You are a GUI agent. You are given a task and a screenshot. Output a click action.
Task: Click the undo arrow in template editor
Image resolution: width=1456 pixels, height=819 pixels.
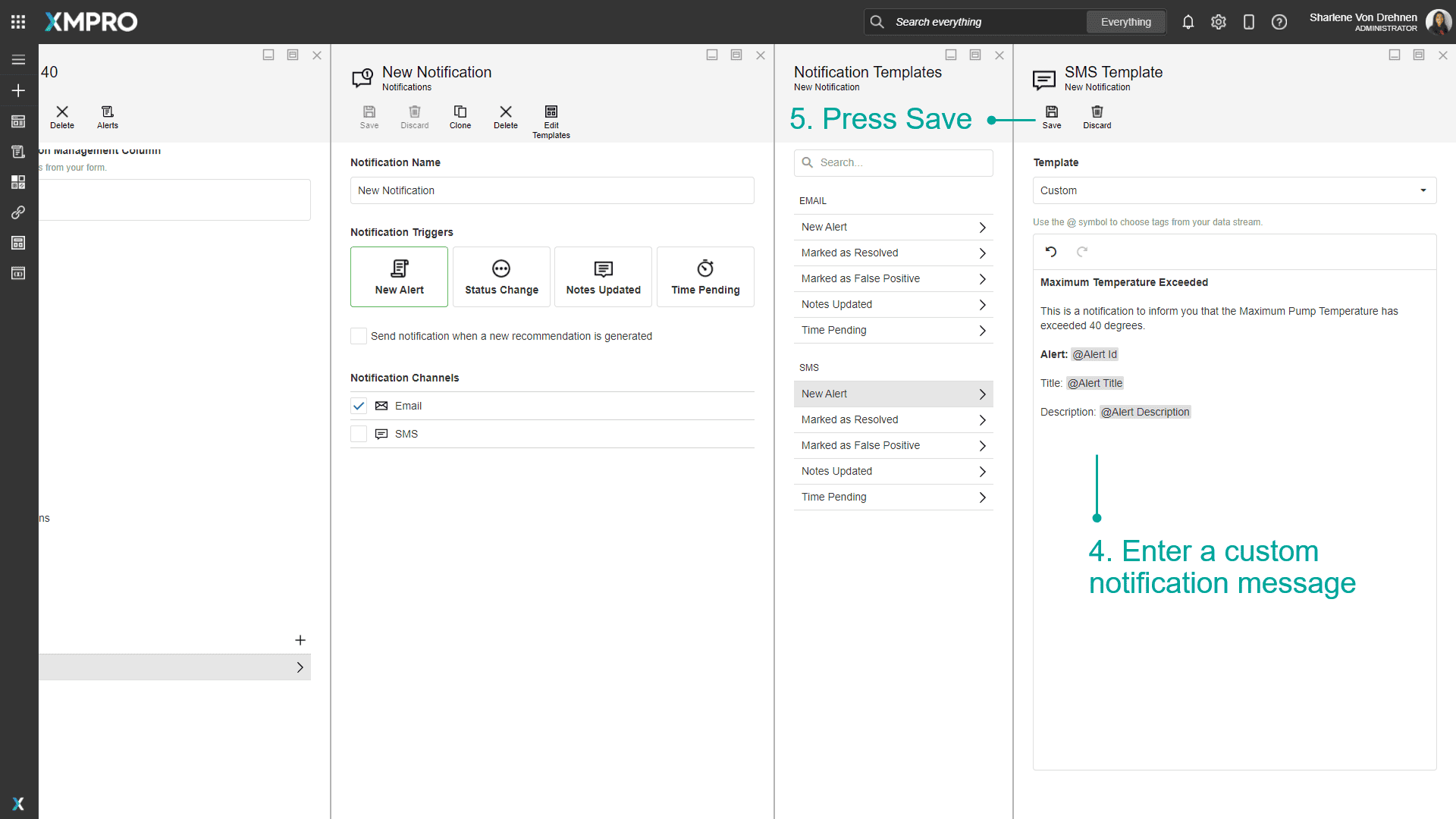click(x=1051, y=252)
